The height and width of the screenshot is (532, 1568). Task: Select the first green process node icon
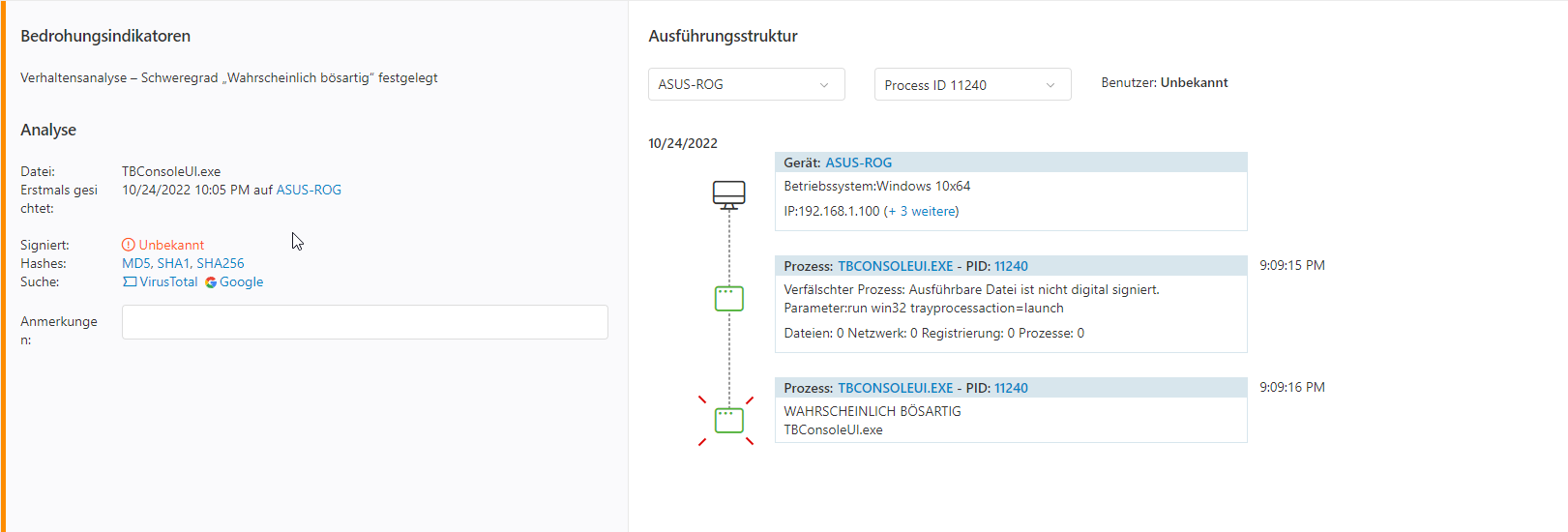click(729, 299)
